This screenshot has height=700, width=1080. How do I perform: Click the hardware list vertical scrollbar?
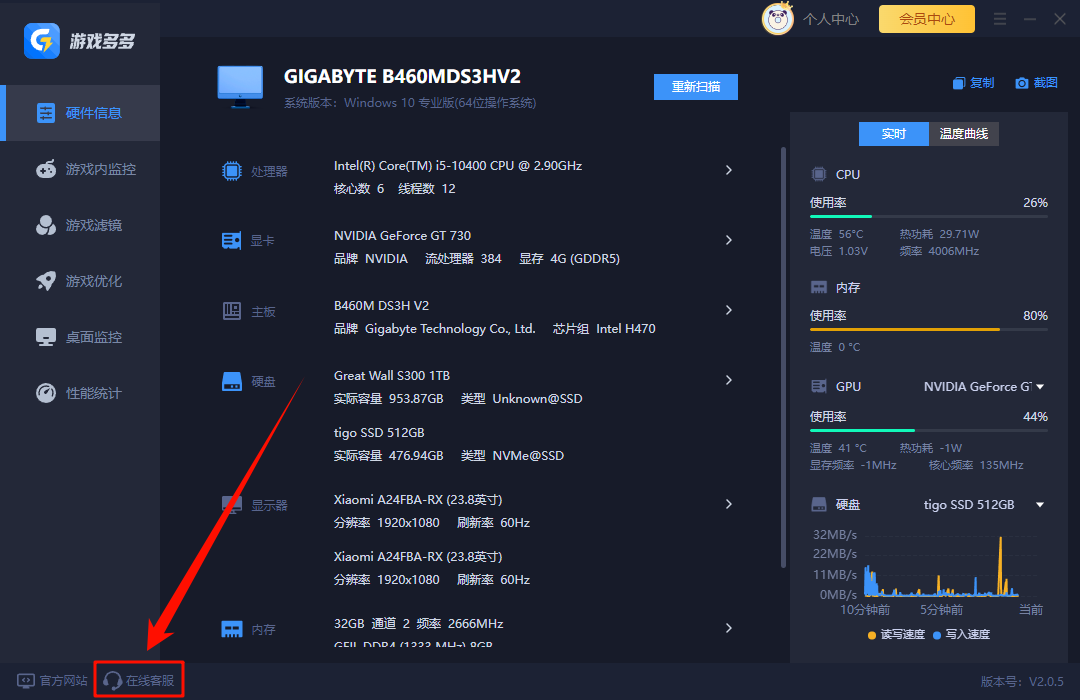tap(783, 350)
